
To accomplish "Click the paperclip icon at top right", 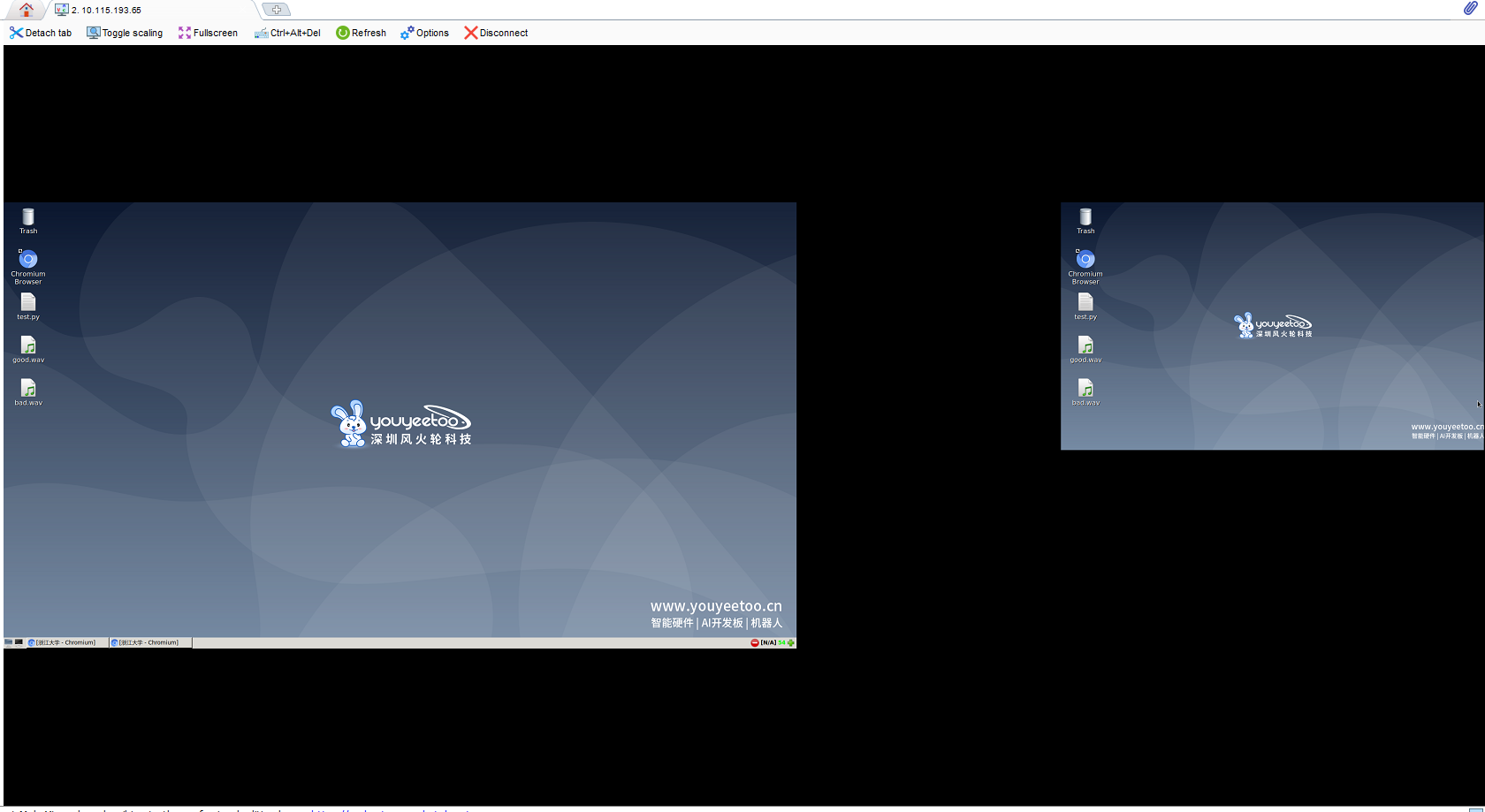I will point(1470,9).
